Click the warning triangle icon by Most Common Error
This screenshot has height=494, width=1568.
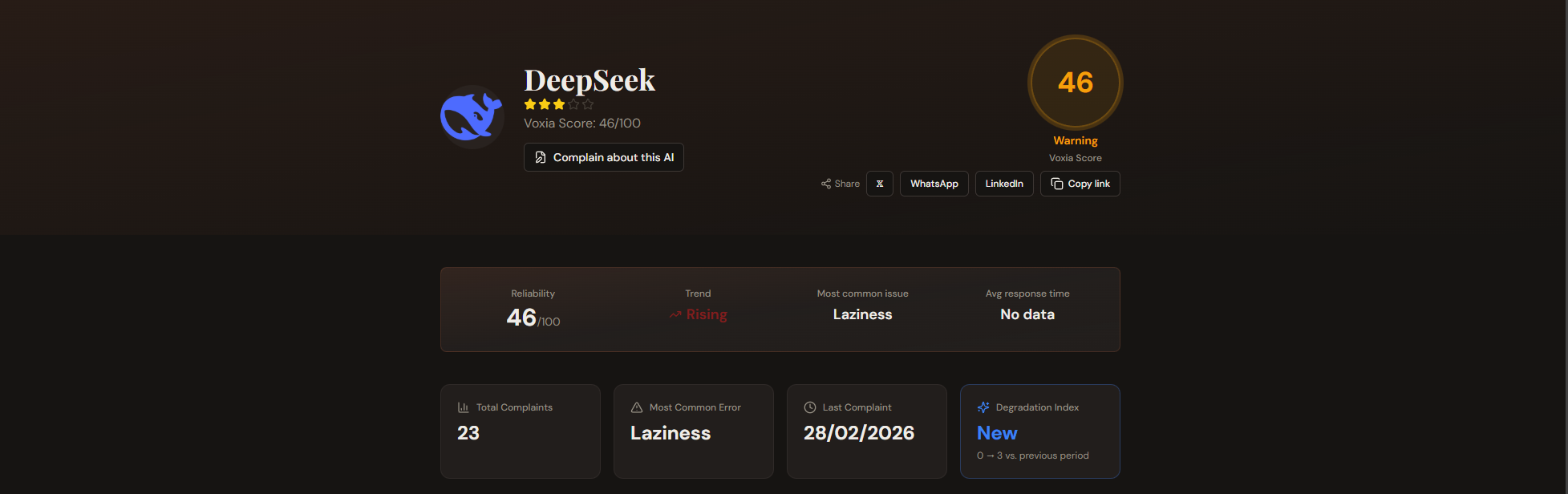pos(637,407)
